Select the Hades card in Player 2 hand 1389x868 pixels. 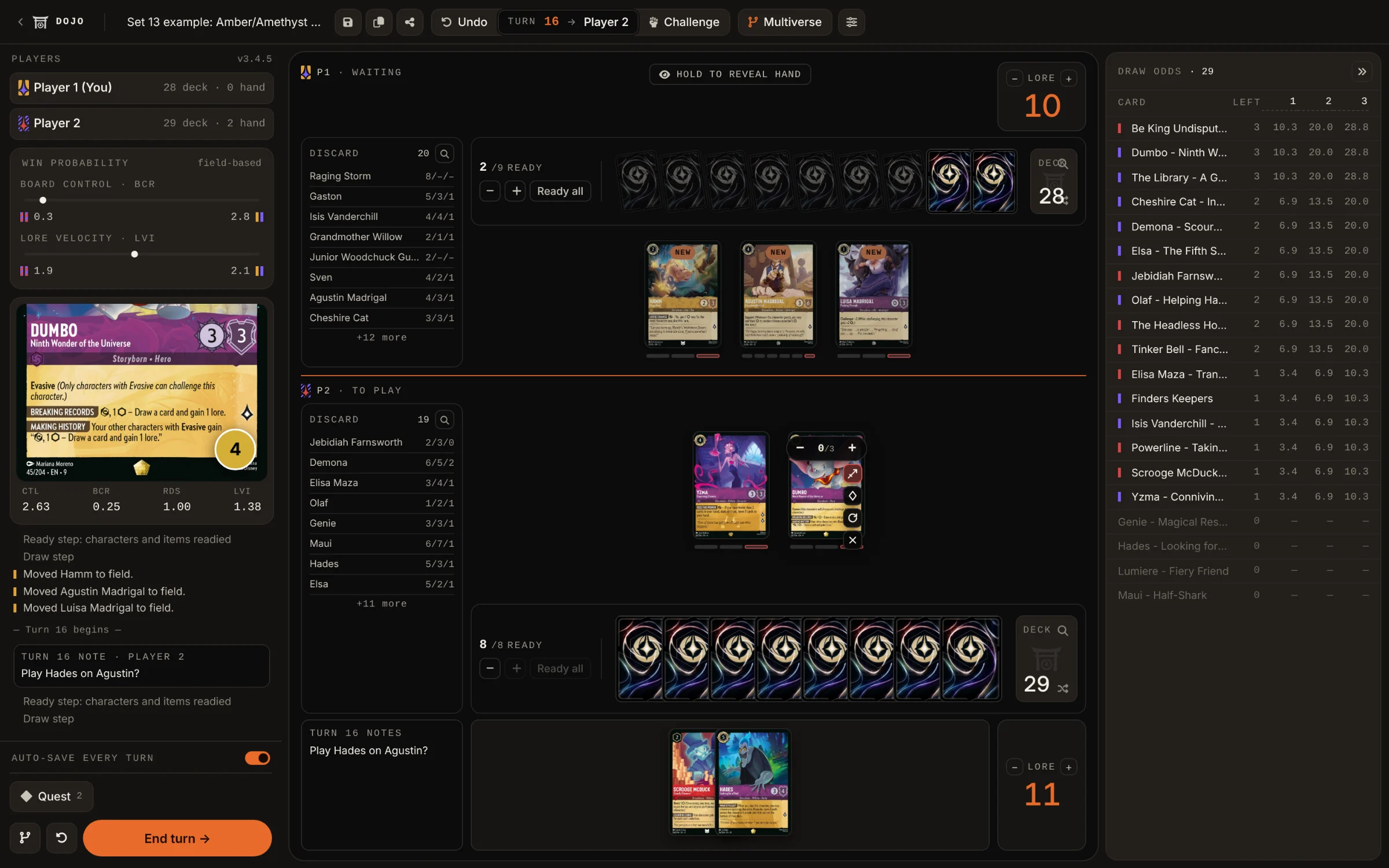pos(754,782)
